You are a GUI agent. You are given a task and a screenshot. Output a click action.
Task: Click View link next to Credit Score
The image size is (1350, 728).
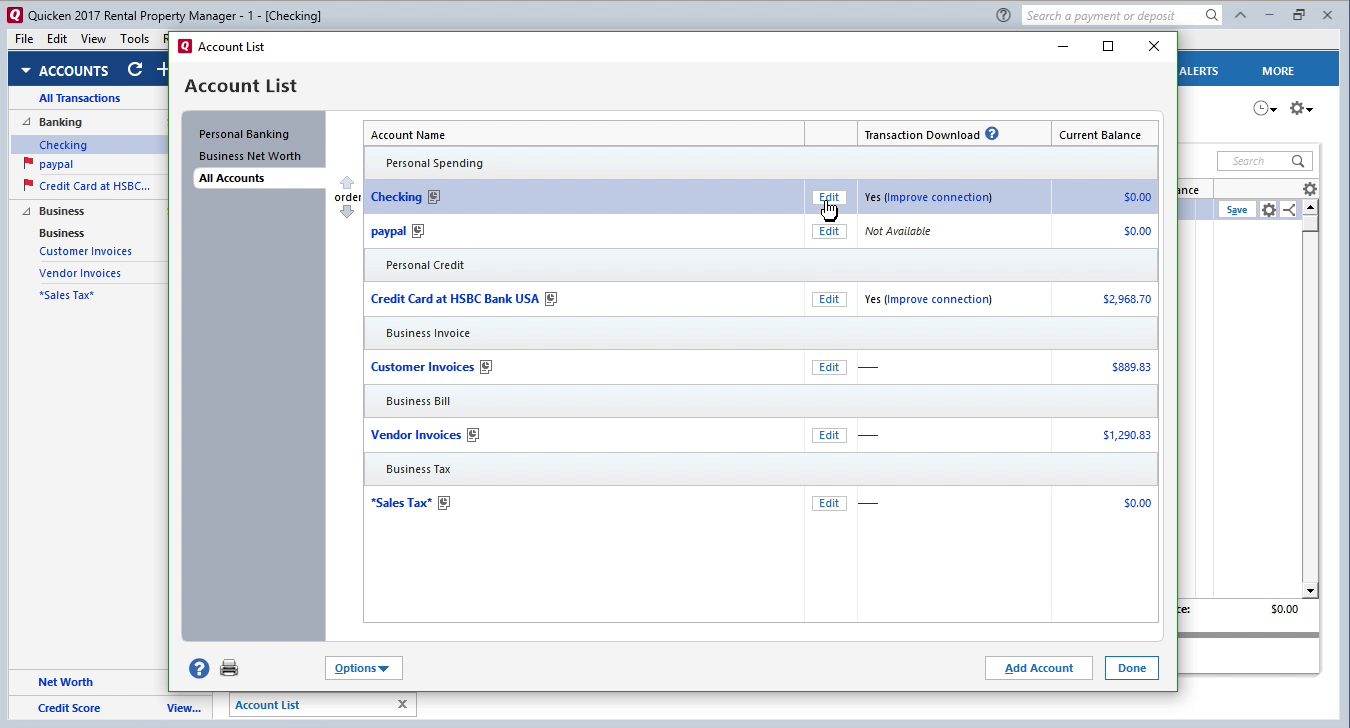[x=184, y=708]
